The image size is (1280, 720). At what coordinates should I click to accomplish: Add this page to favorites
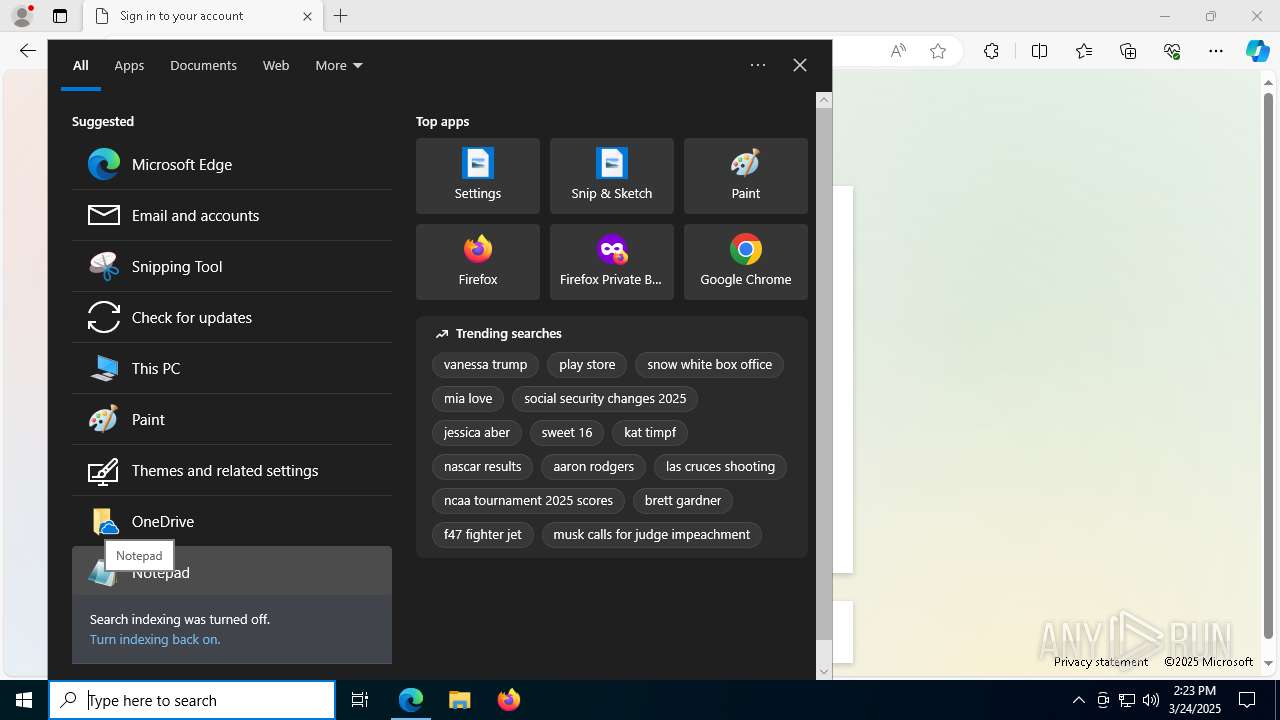point(938,51)
